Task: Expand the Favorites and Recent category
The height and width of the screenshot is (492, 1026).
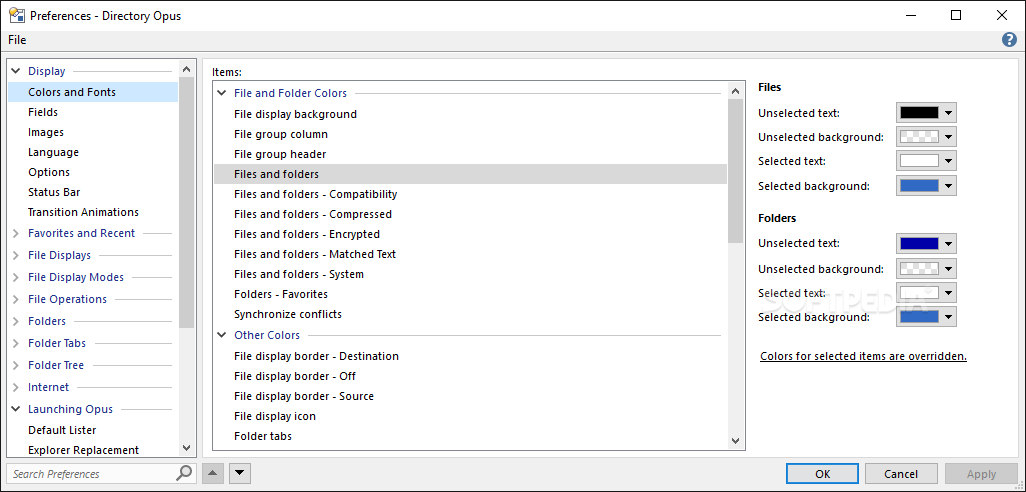Action: coord(16,233)
